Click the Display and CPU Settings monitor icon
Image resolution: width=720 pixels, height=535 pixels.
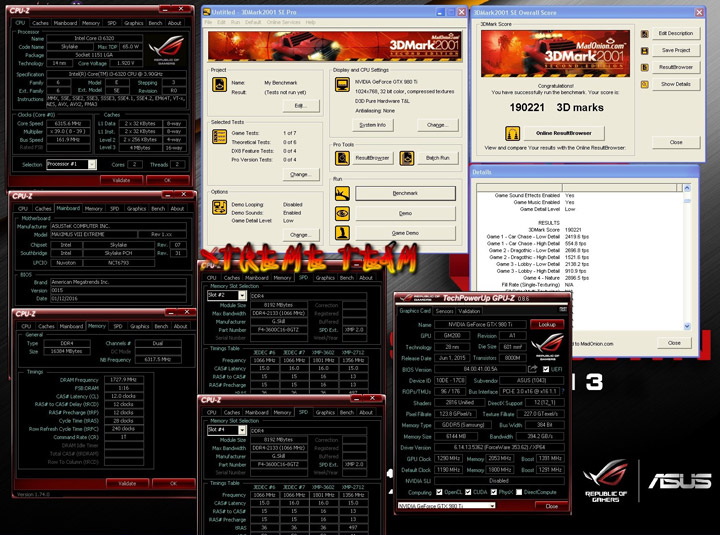pos(342,84)
